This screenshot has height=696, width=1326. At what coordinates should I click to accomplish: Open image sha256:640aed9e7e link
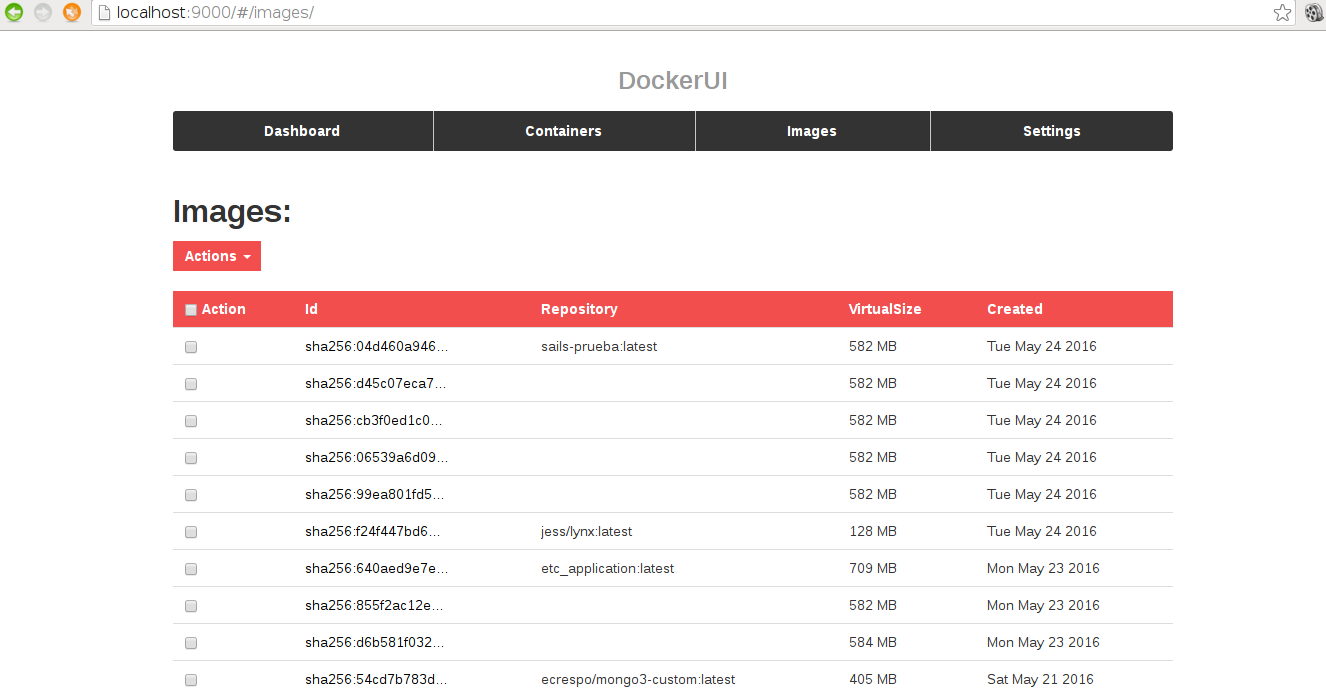pyautogui.click(x=376, y=569)
